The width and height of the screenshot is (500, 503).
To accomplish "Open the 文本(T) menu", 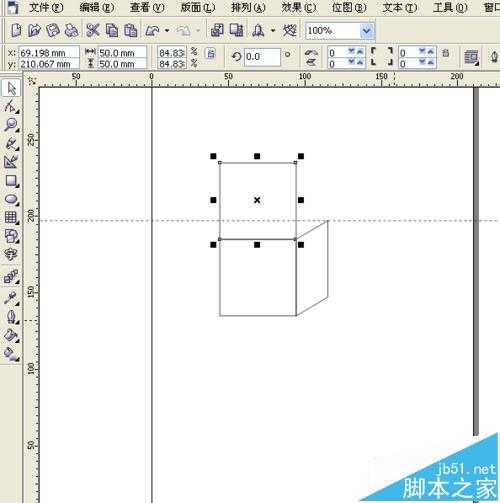I will click(399, 7).
